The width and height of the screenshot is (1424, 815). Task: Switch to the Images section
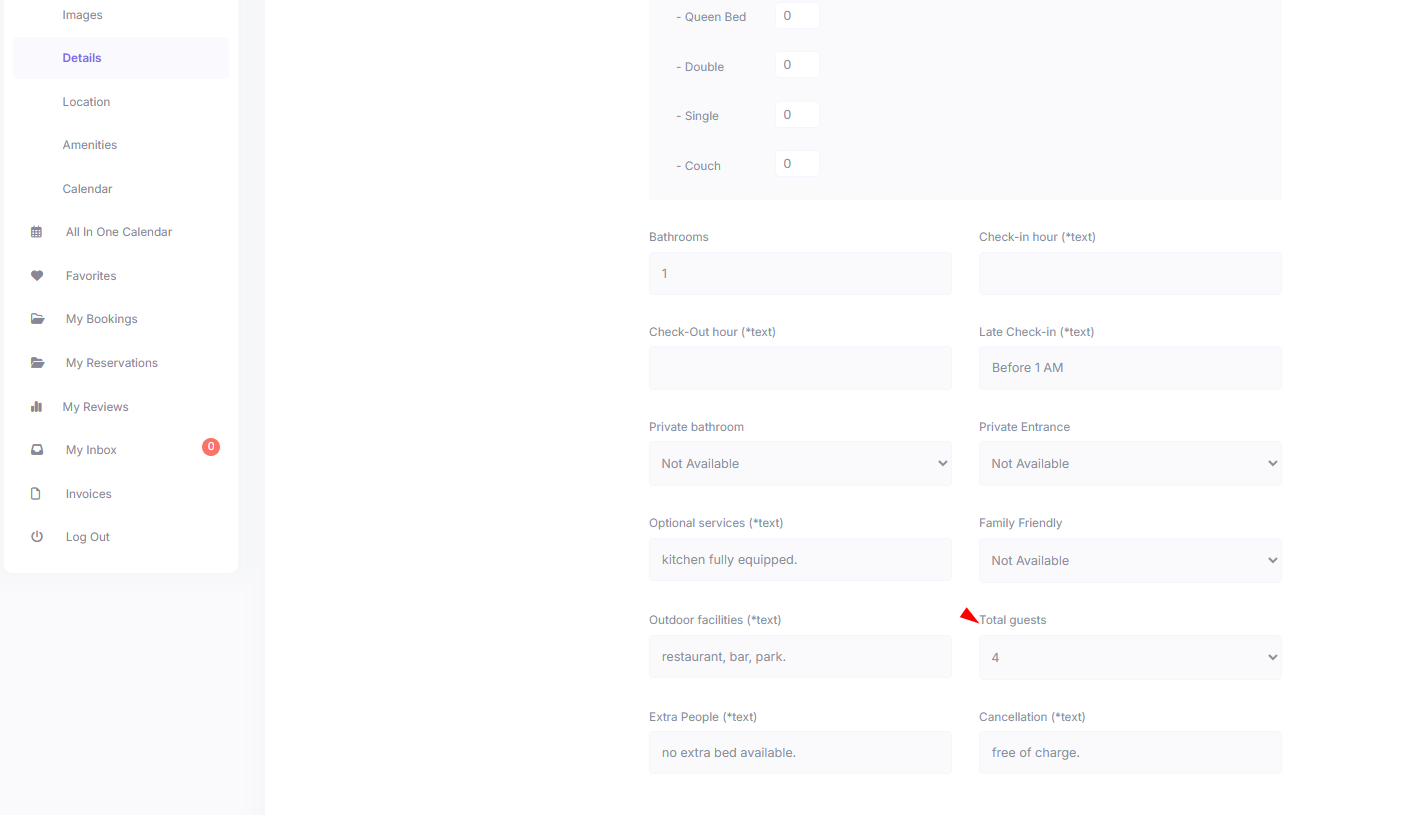pyautogui.click(x=82, y=15)
